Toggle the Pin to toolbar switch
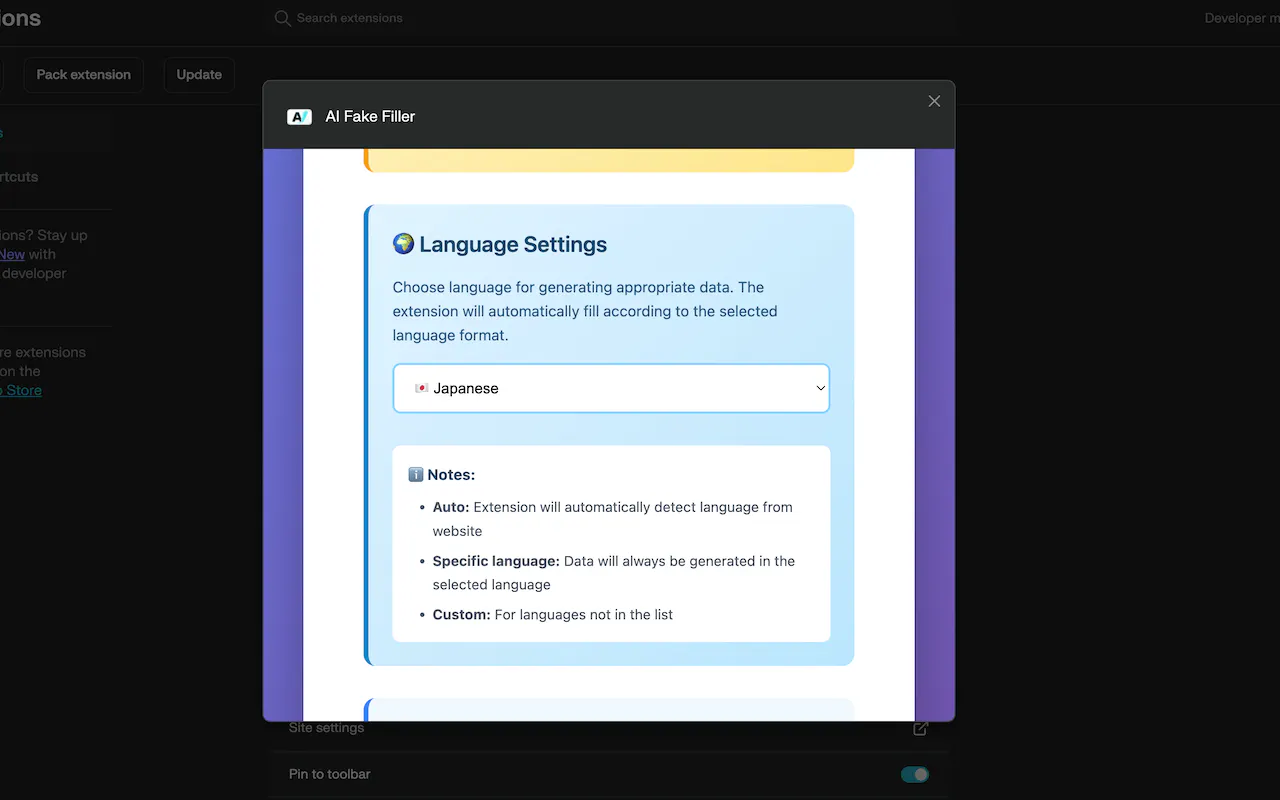This screenshot has width=1280, height=800. [914, 774]
